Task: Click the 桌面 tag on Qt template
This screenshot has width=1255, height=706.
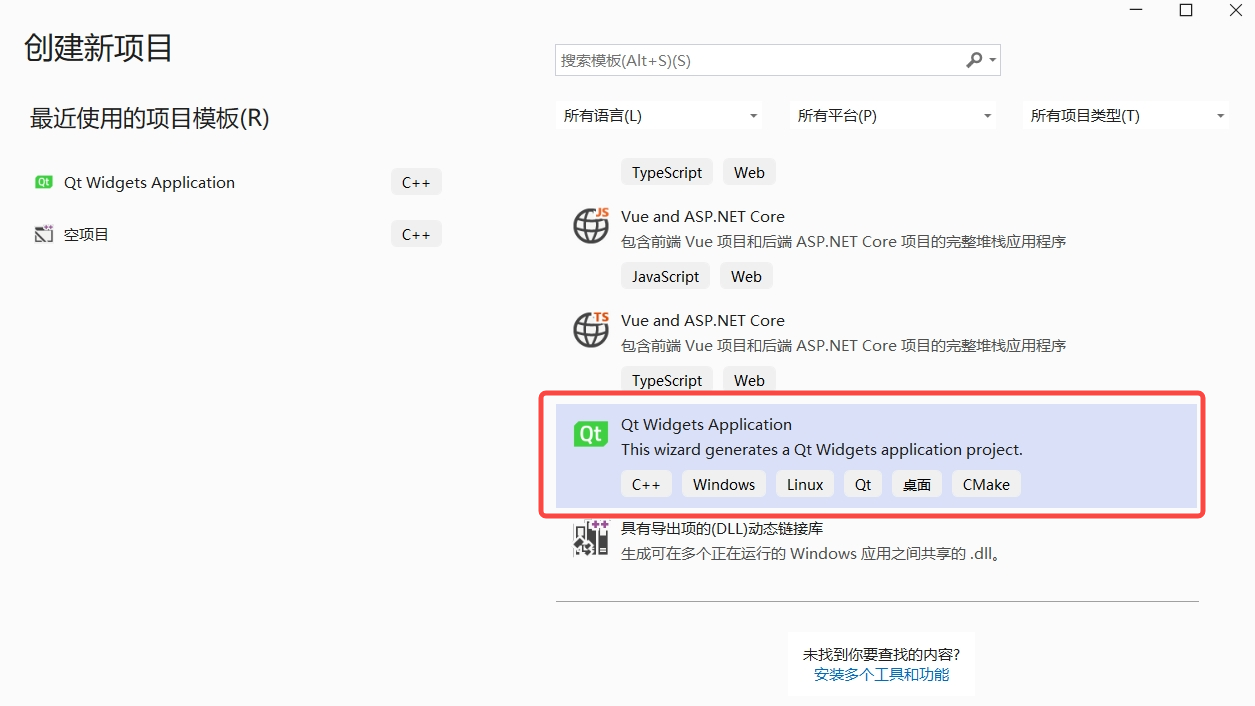Action: [916, 484]
